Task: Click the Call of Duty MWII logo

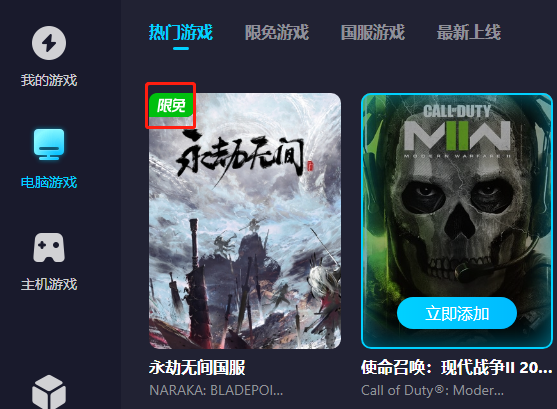Action: pos(457,131)
